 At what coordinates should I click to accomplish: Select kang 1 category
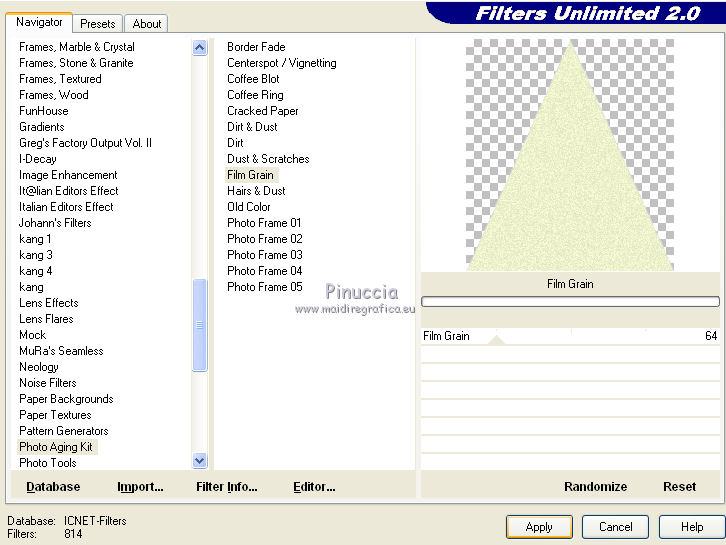click(x=35, y=239)
